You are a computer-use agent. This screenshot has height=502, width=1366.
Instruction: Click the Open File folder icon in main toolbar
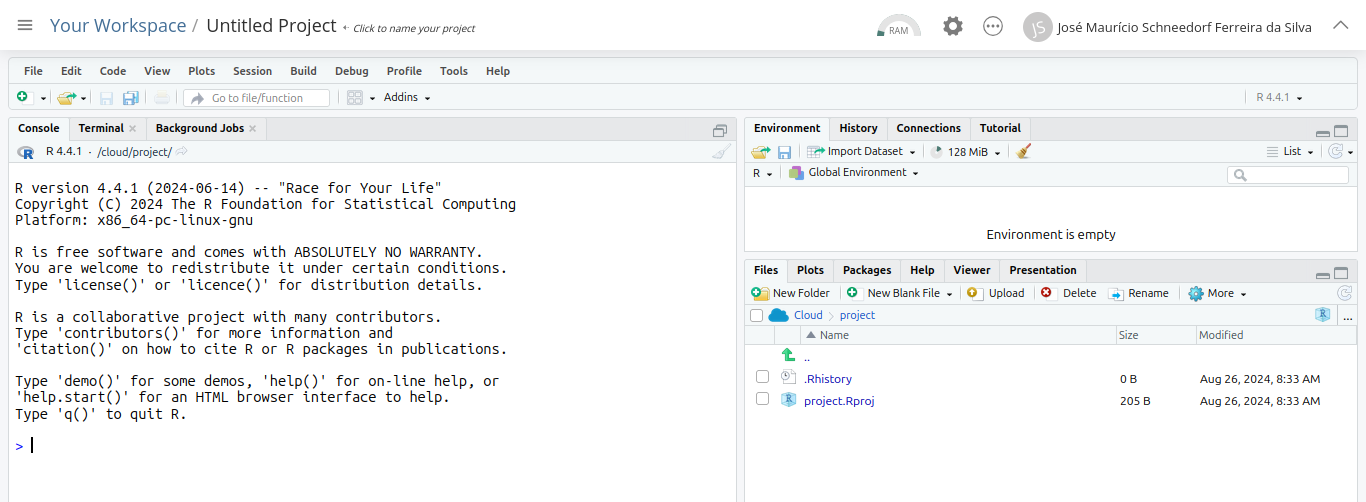pos(67,98)
